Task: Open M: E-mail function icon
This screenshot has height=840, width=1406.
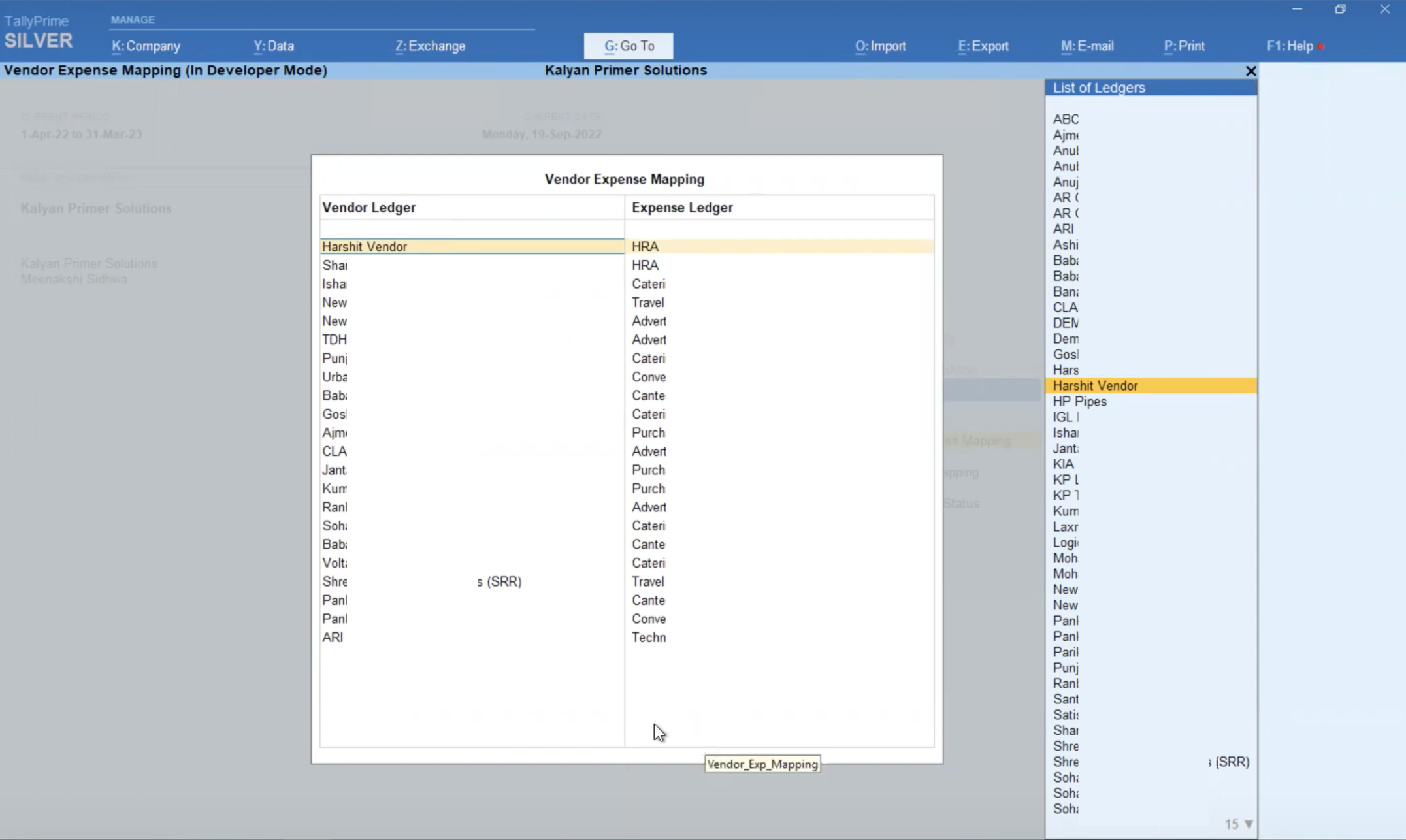Action: [1086, 45]
